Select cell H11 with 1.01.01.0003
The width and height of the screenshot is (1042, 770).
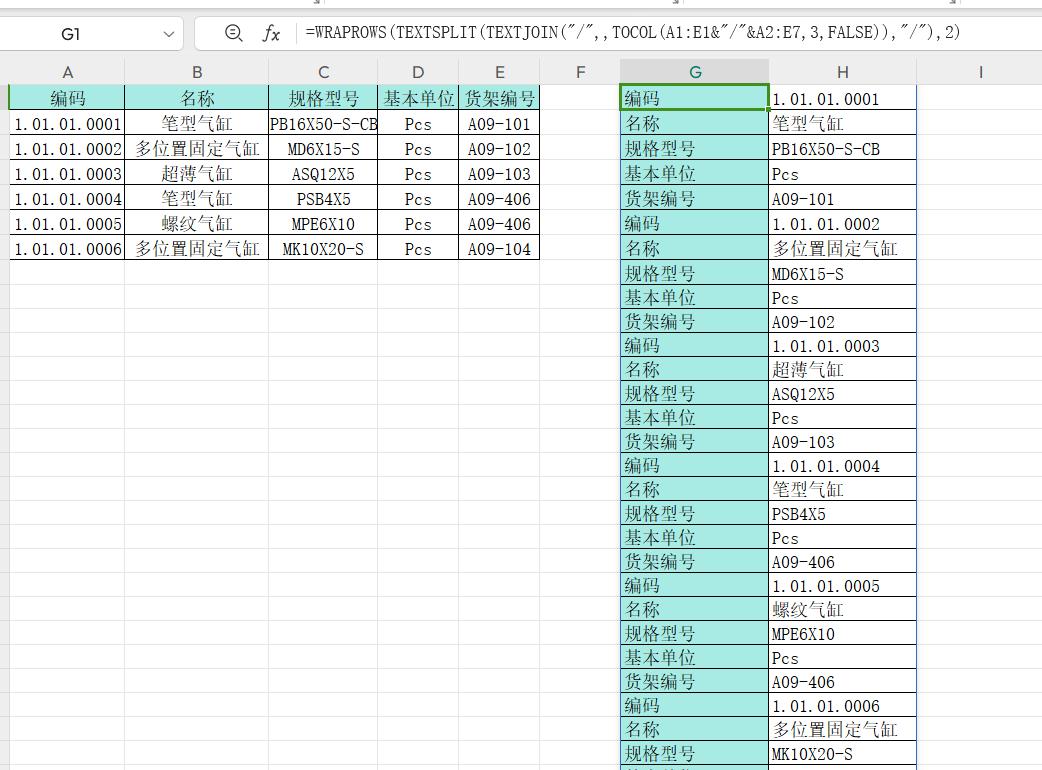[843, 345]
